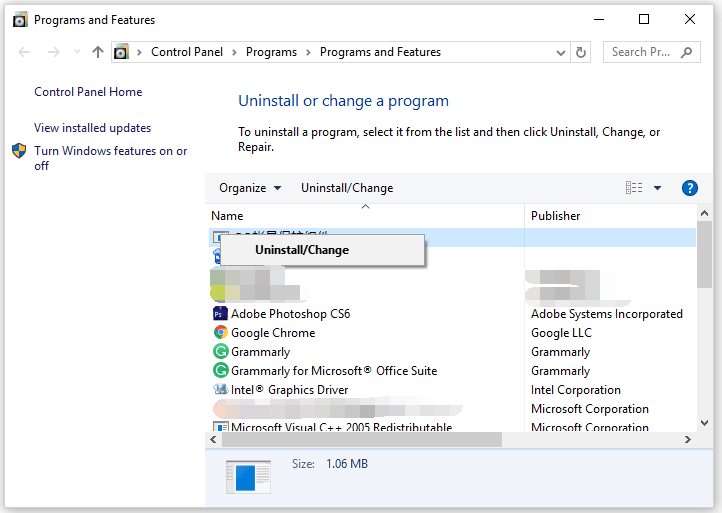Open the view options dropdown arrow

coord(658,188)
